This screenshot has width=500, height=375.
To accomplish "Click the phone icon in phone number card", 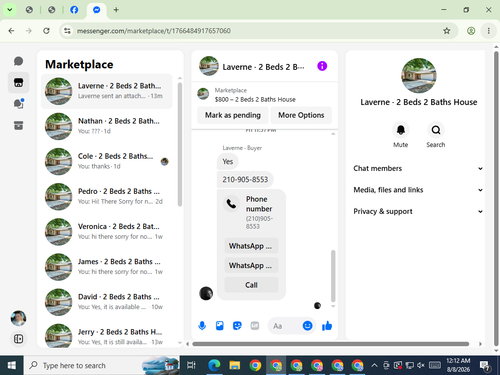I will tap(231, 203).
